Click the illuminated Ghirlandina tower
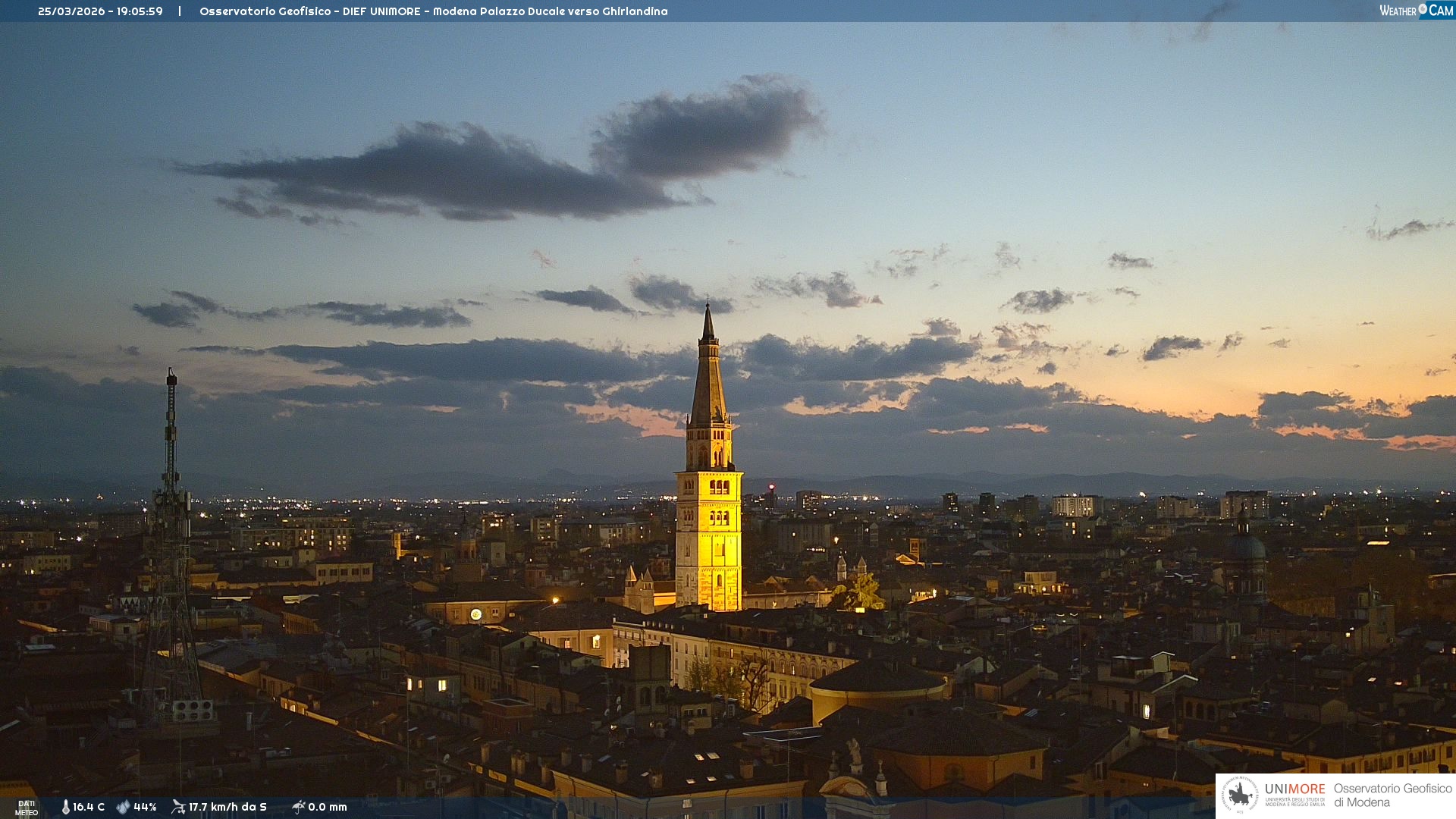This screenshot has width=1456, height=819. (x=709, y=531)
